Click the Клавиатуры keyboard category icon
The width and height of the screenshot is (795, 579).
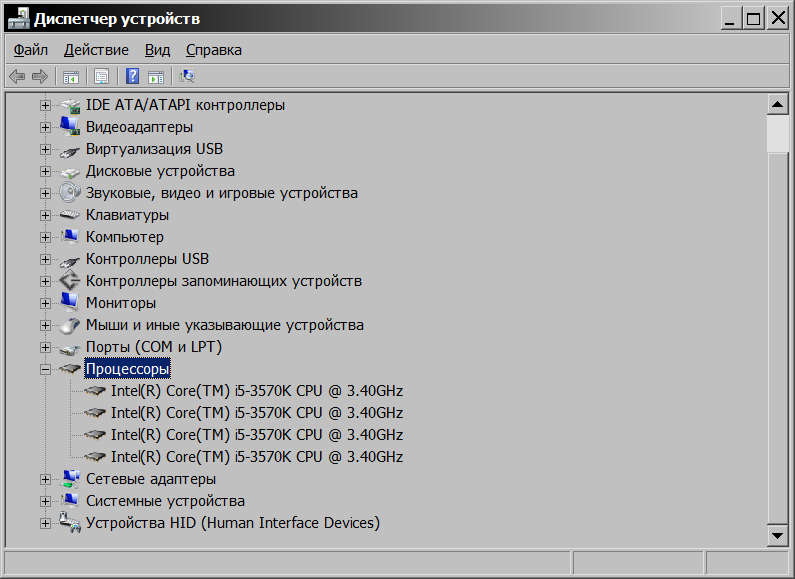[69, 215]
